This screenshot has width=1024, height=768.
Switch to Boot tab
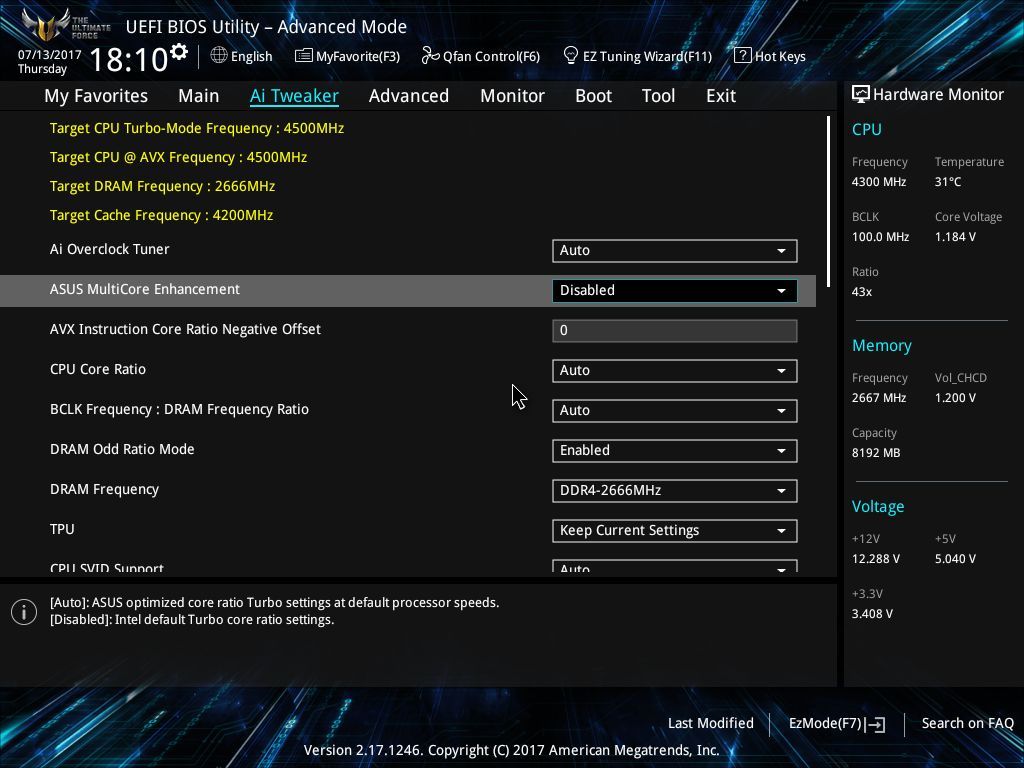(x=594, y=96)
